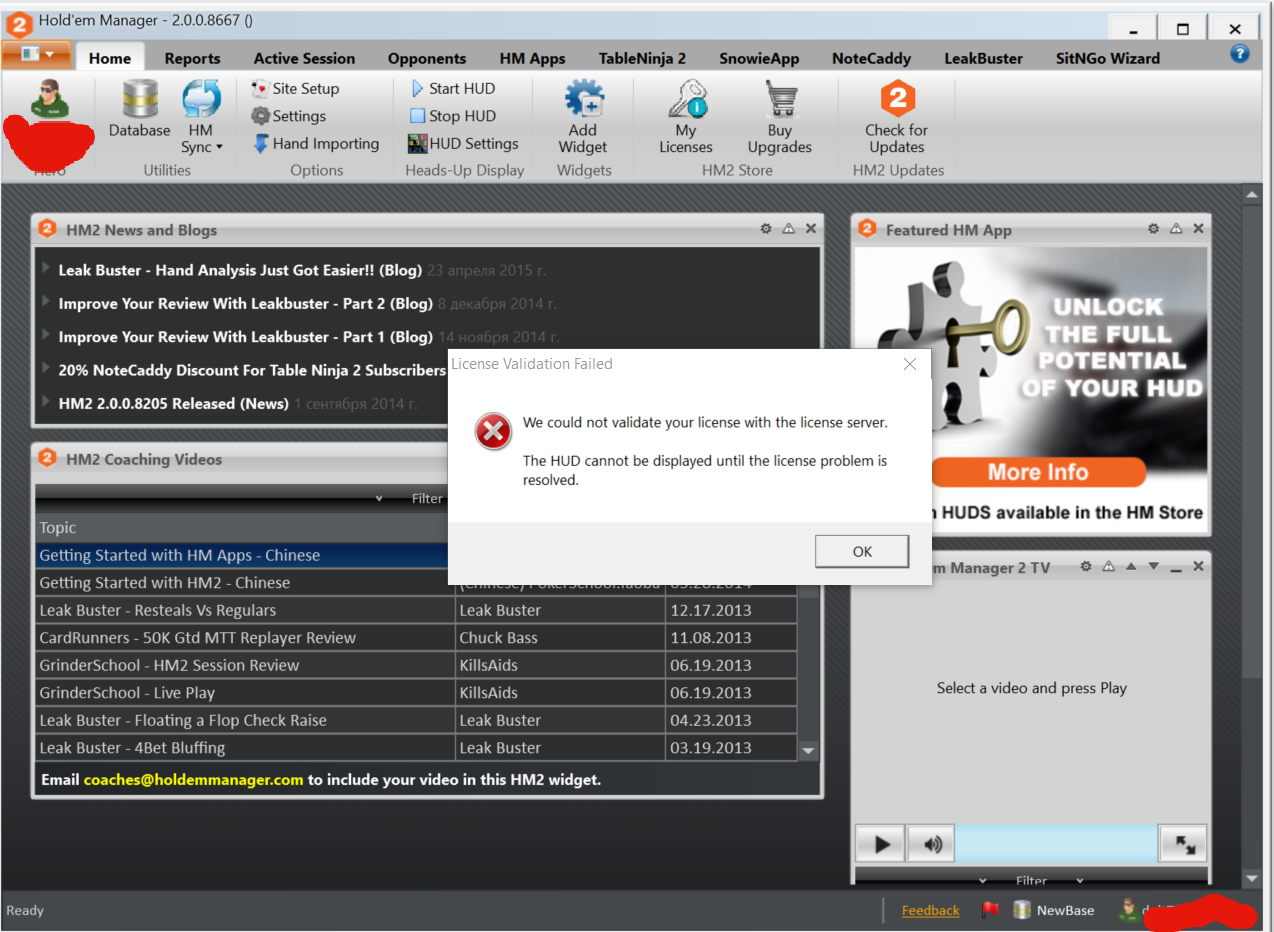This screenshot has height=932, width=1274.
Task: Open Settings in the Options group
Action: 288,116
